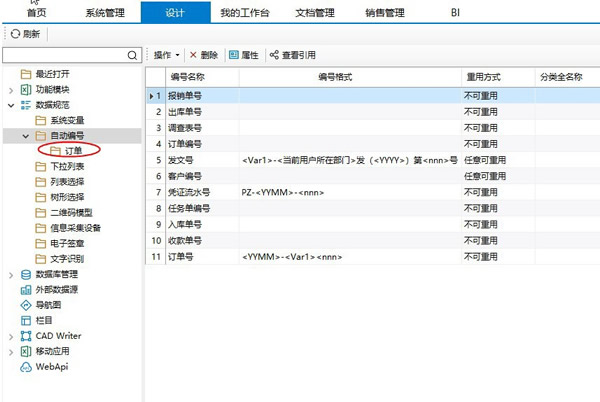Open the 数据库管理 database item

pyautogui.click(x=58, y=274)
